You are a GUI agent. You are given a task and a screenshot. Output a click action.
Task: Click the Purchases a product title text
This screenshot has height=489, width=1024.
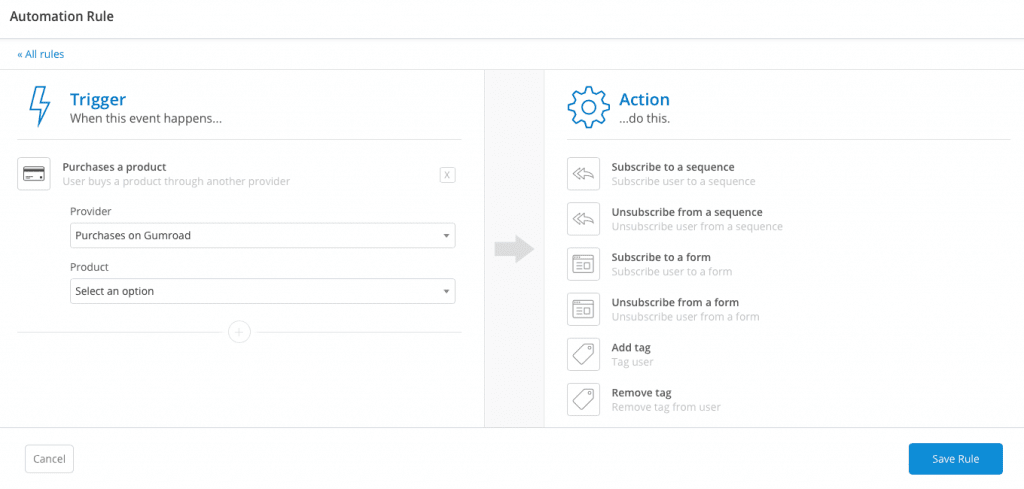[114, 167]
